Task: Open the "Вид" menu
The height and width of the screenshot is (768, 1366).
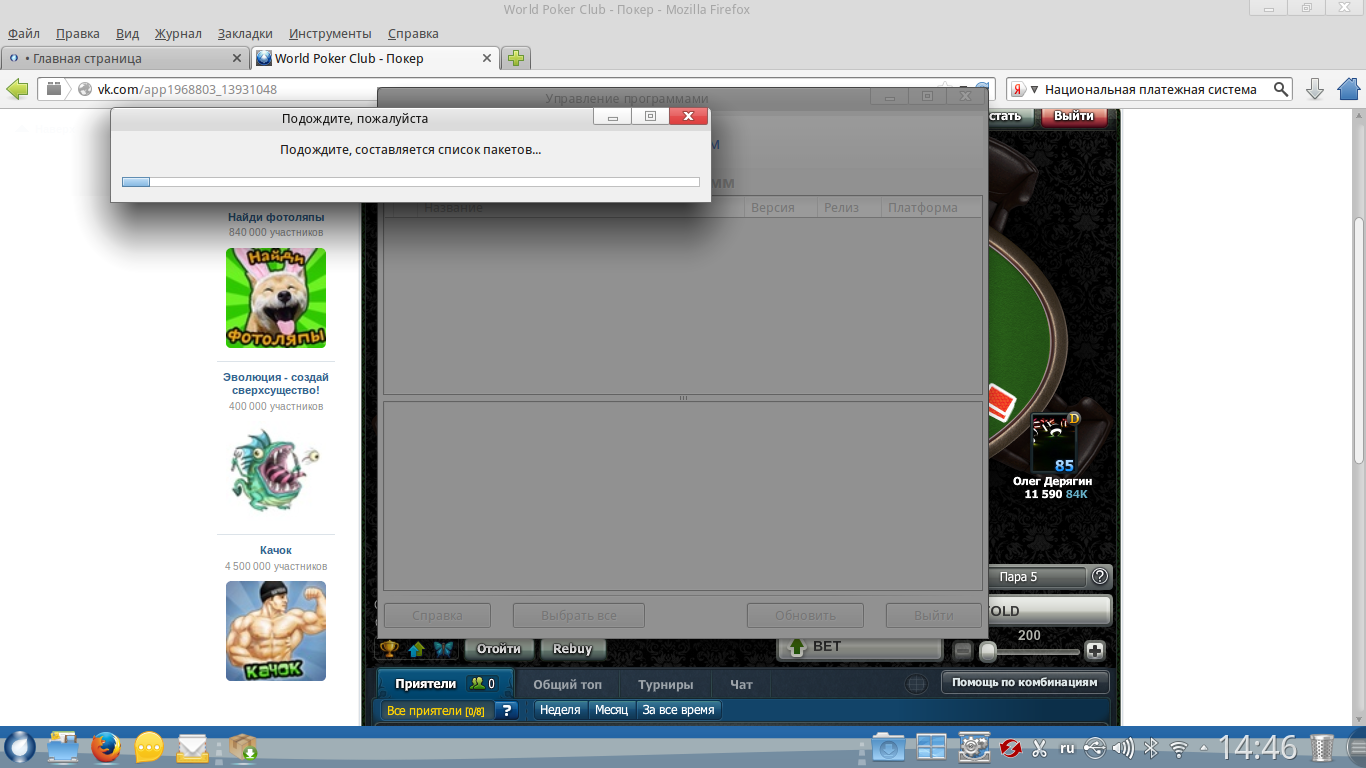Action: 128,33
